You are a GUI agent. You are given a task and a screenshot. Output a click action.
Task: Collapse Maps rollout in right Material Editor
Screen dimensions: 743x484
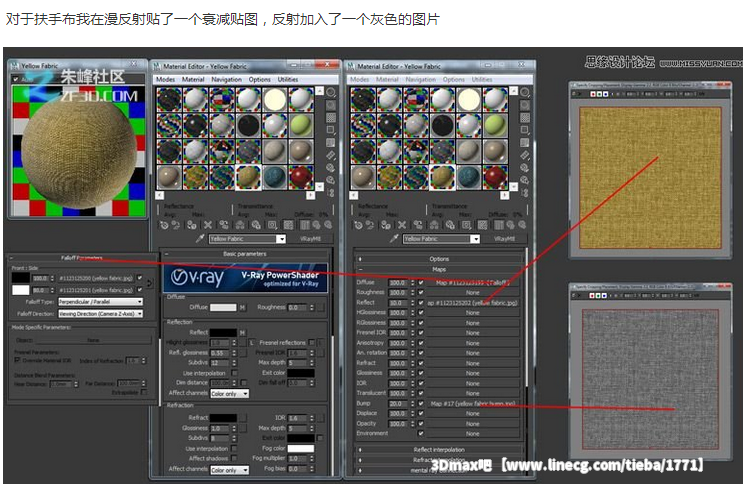click(439, 269)
